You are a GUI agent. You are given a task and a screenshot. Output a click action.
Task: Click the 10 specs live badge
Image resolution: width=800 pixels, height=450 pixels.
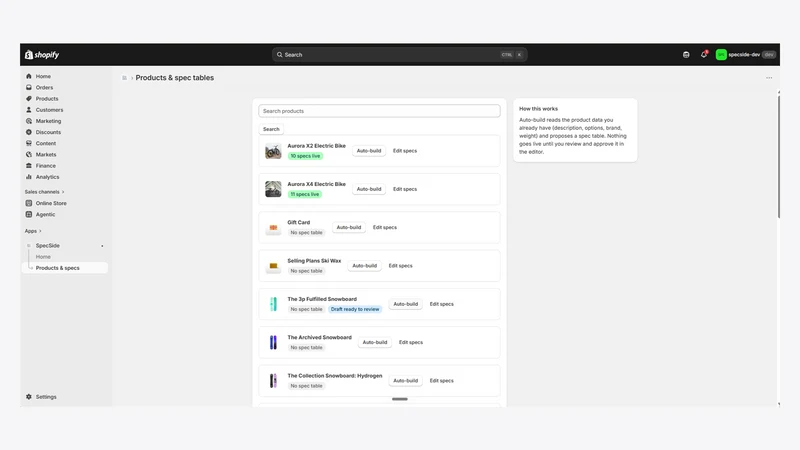(x=305, y=156)
